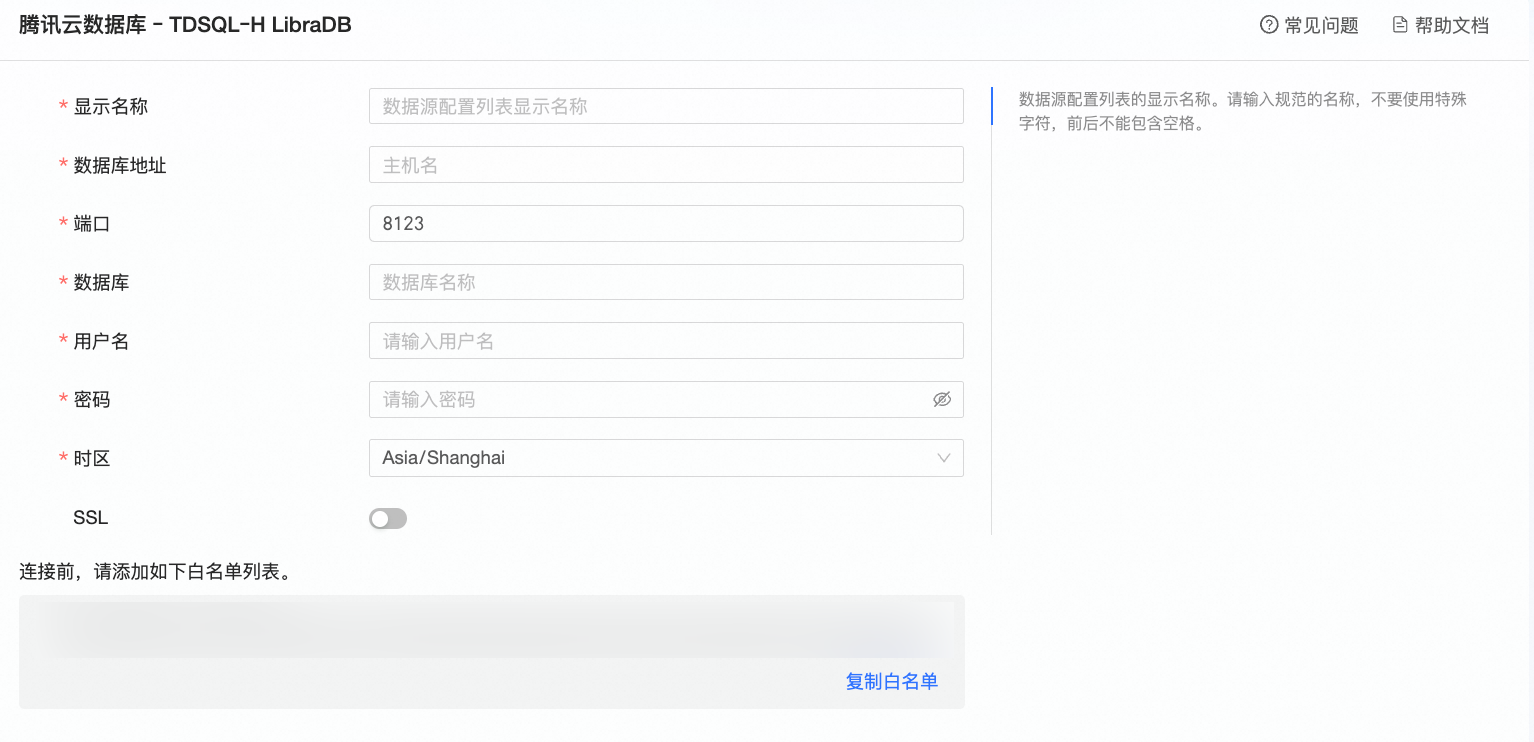Click the timezone dropdown chevron arrow

tap(944, 458)
